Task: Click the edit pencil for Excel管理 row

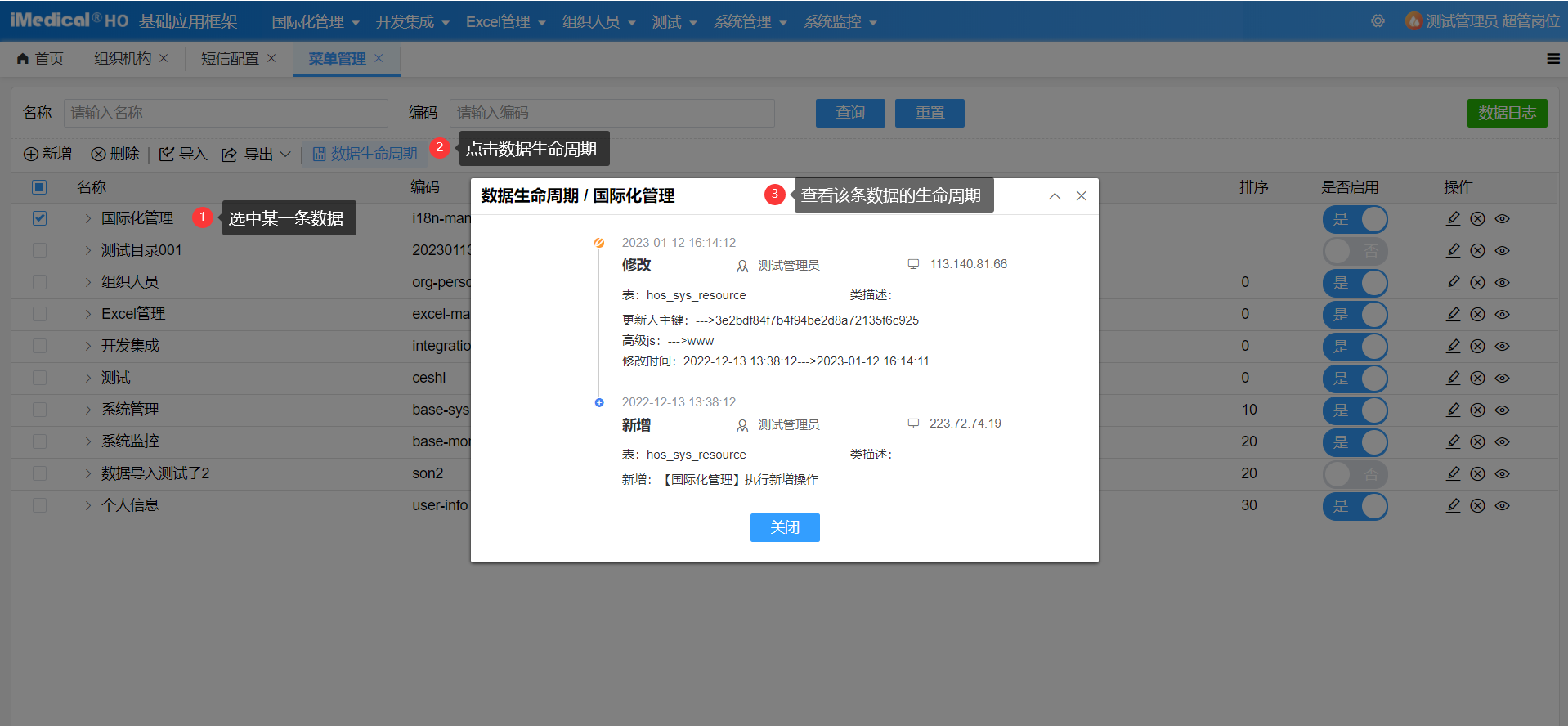Action: (x=1453, y=314)
